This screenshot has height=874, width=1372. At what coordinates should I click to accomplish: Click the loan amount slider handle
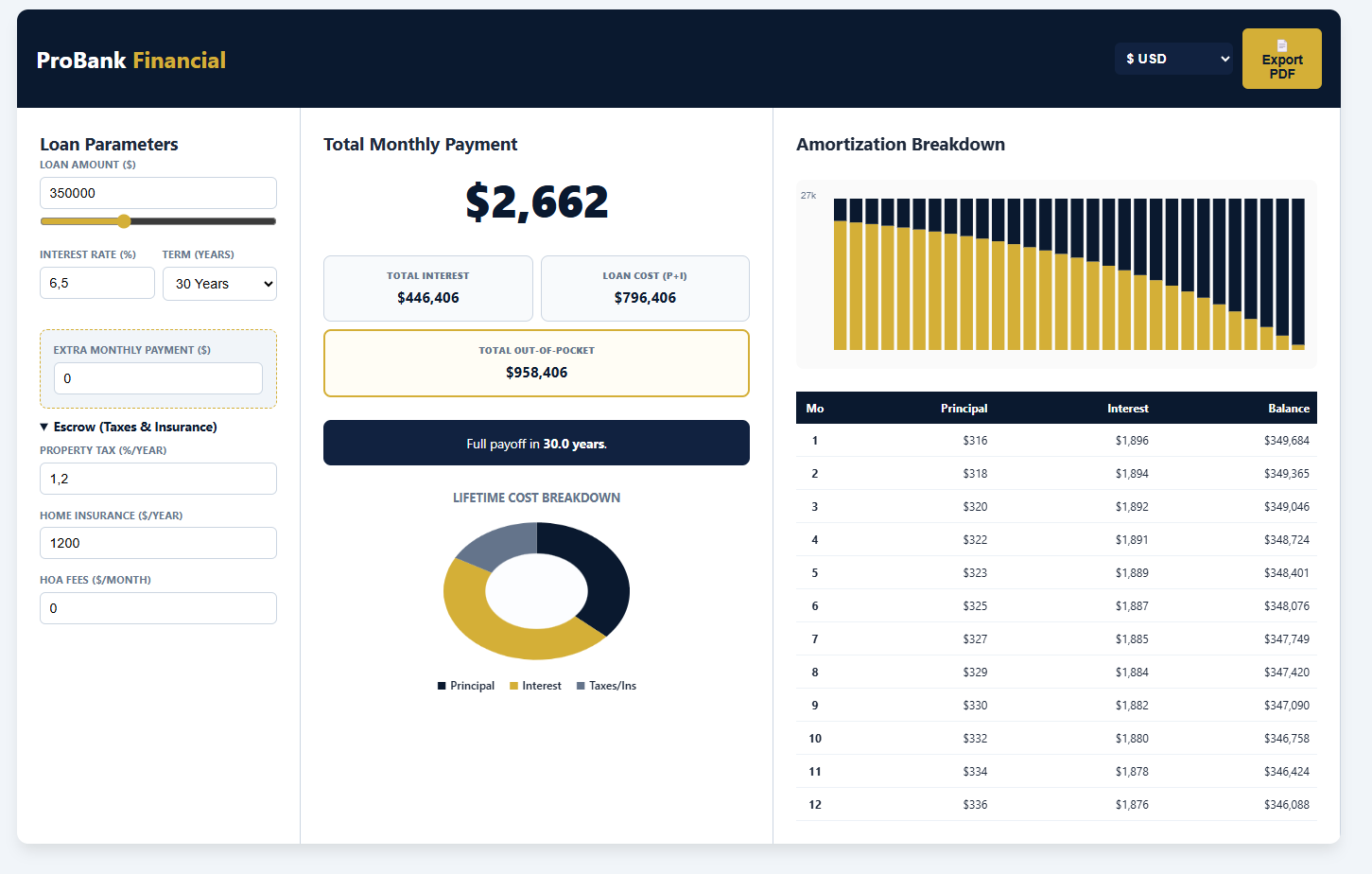pyautogui.click(x=124, y=221)
